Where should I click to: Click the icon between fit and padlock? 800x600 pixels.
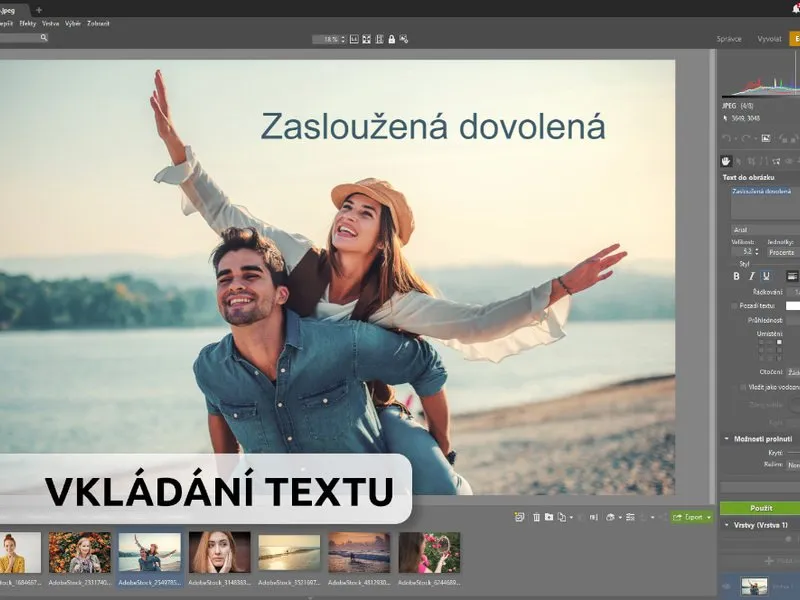pyautogui.click(x=379, y=39)
